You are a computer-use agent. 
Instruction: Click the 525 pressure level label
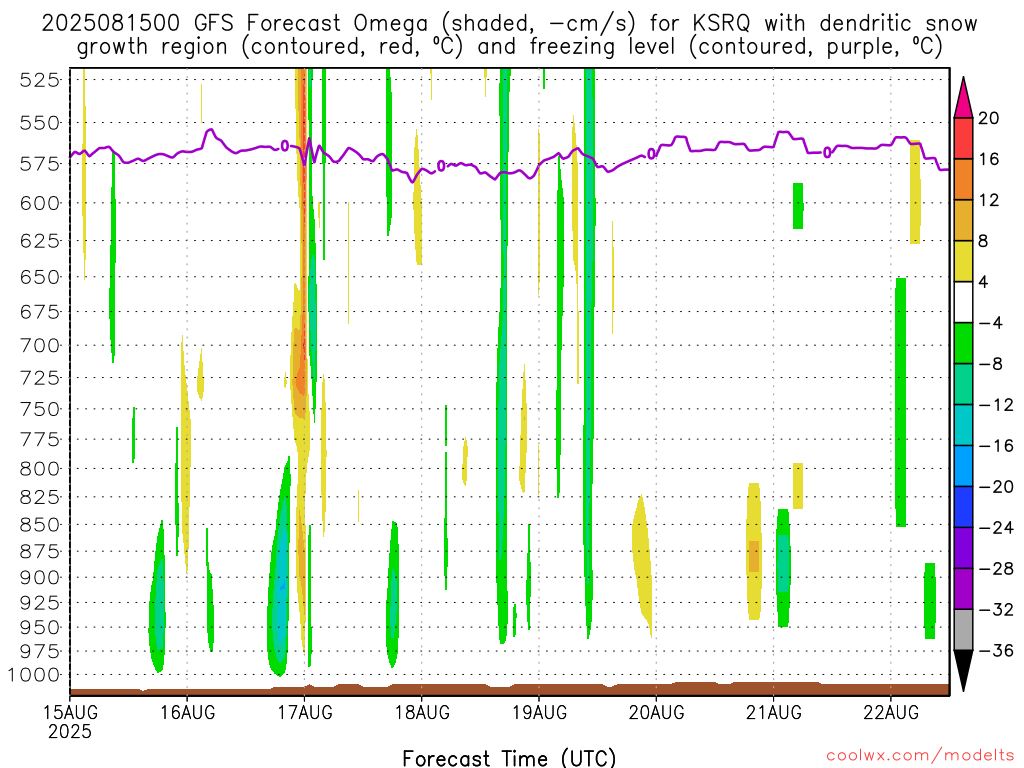point(40,80)
